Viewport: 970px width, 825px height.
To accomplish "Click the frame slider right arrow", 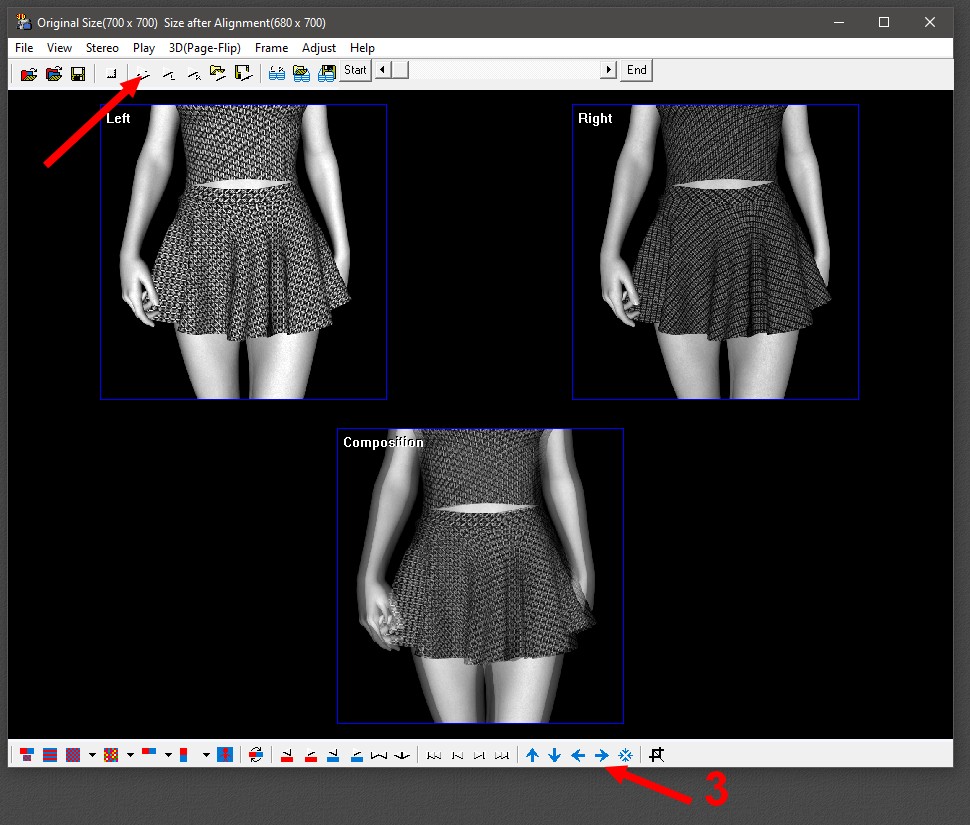I will pyautogui.click(x=609, y=69).
